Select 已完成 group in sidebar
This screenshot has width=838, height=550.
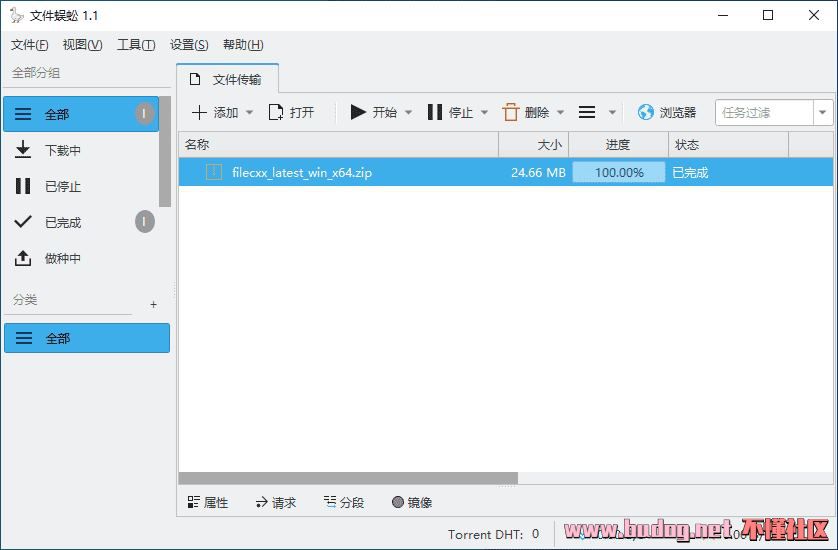tap(62, 223)
